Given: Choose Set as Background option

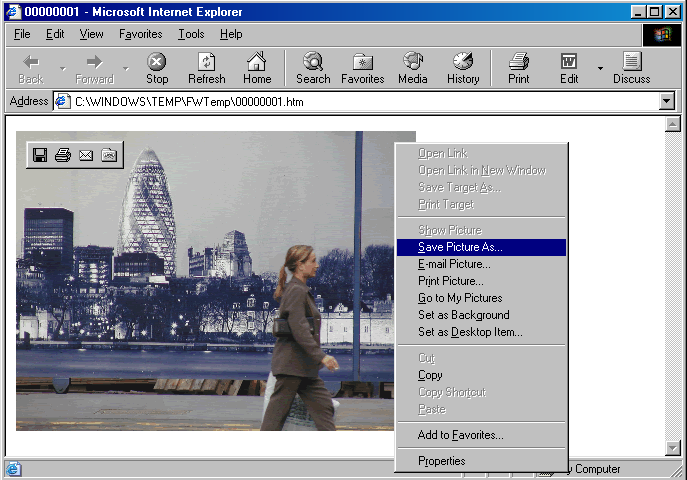Looking at the screenshot, I should tap(463, 315).
